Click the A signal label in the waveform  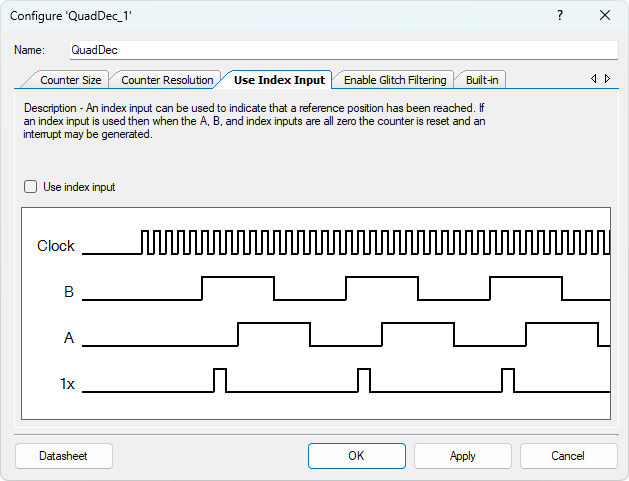point(68,338)
